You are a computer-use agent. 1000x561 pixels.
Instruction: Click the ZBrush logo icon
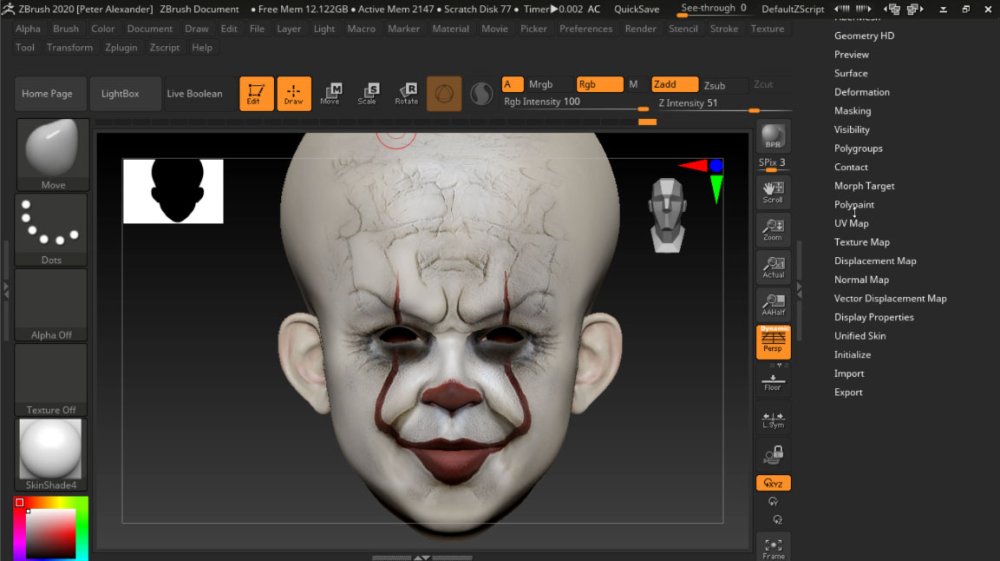point(8,8)
